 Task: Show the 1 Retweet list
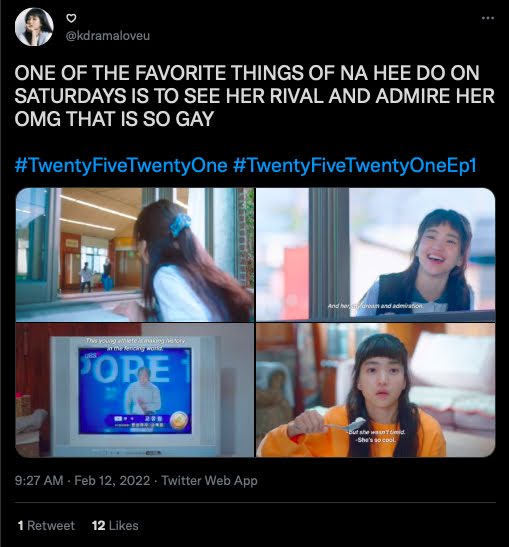tap(46, 525)
